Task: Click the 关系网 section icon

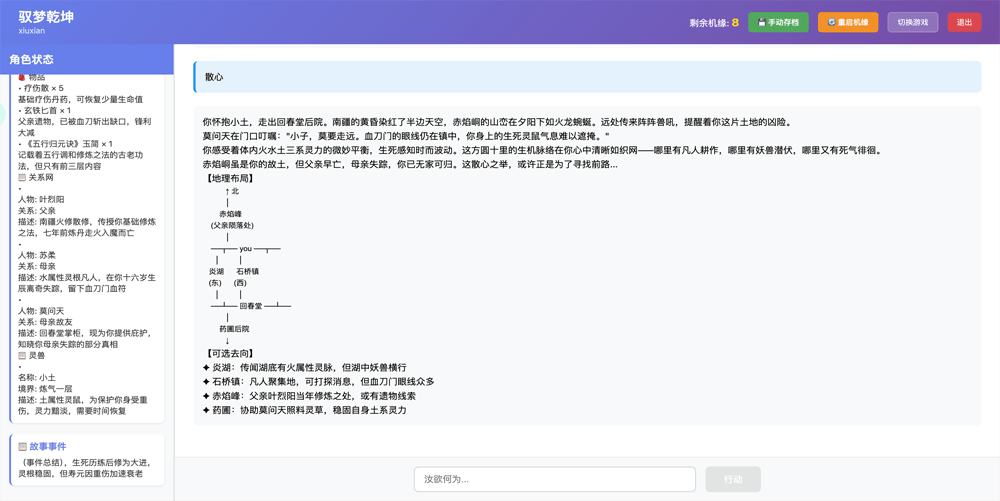Action: [22, 177]
